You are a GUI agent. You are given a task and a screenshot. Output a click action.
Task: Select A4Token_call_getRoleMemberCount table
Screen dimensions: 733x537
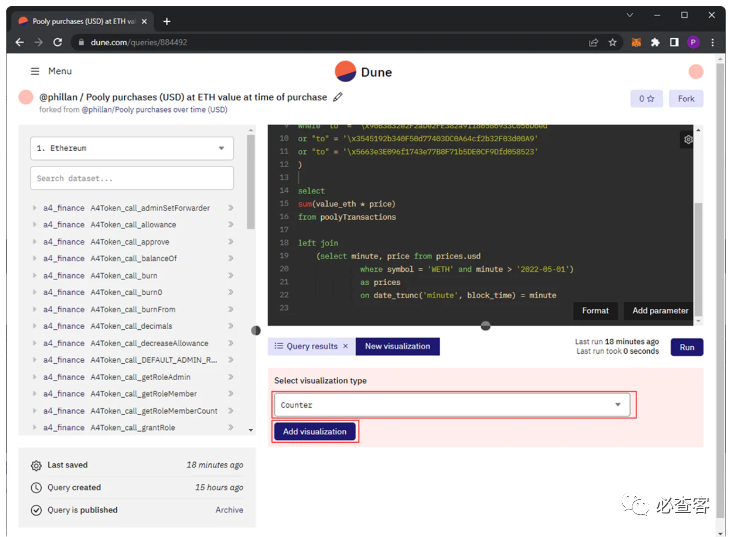pos(154,410)
